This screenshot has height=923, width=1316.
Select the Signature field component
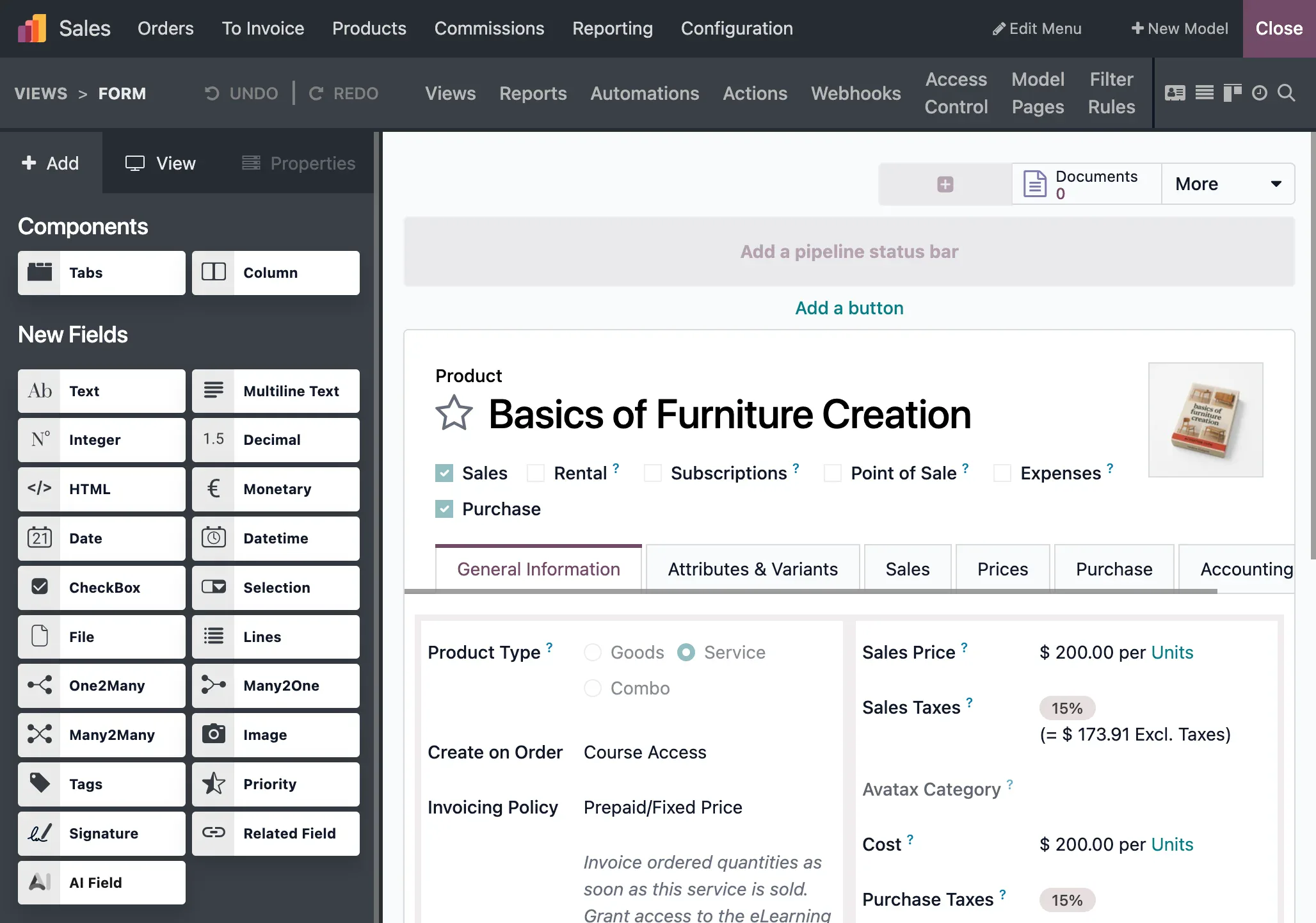pos(102,833)
